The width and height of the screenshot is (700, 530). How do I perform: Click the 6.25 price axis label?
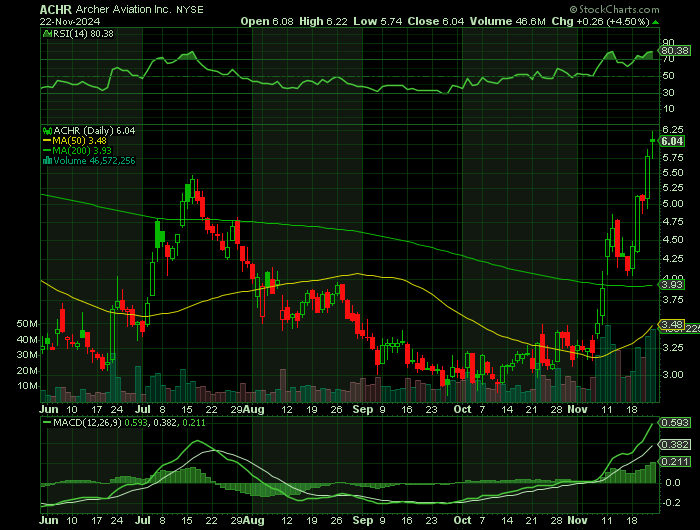coord(673,129)
